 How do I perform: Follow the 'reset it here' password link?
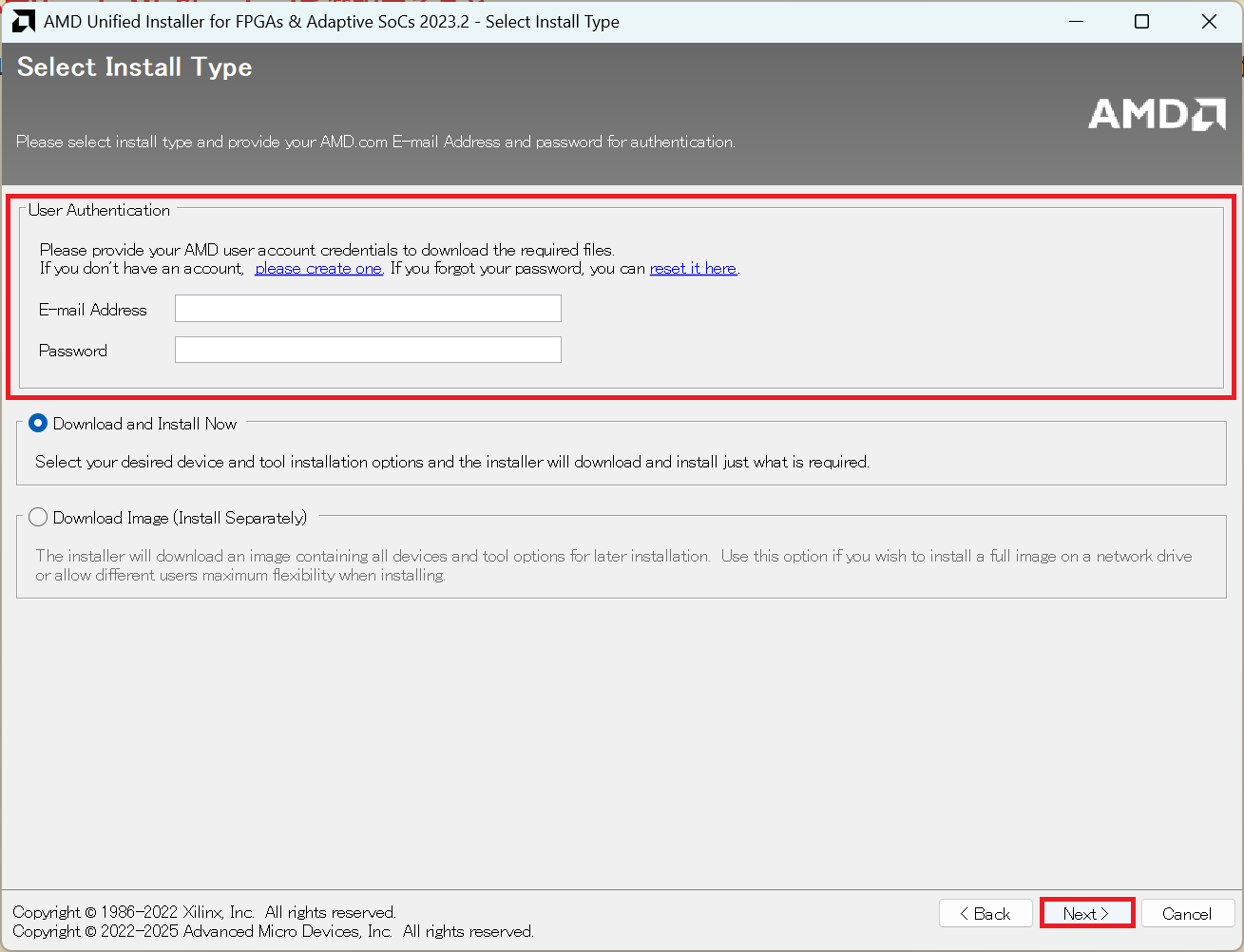693,269
